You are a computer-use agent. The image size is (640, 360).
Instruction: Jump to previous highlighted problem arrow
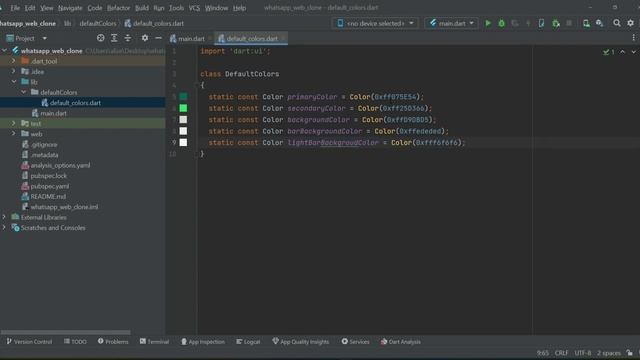[x=622, y=52]
